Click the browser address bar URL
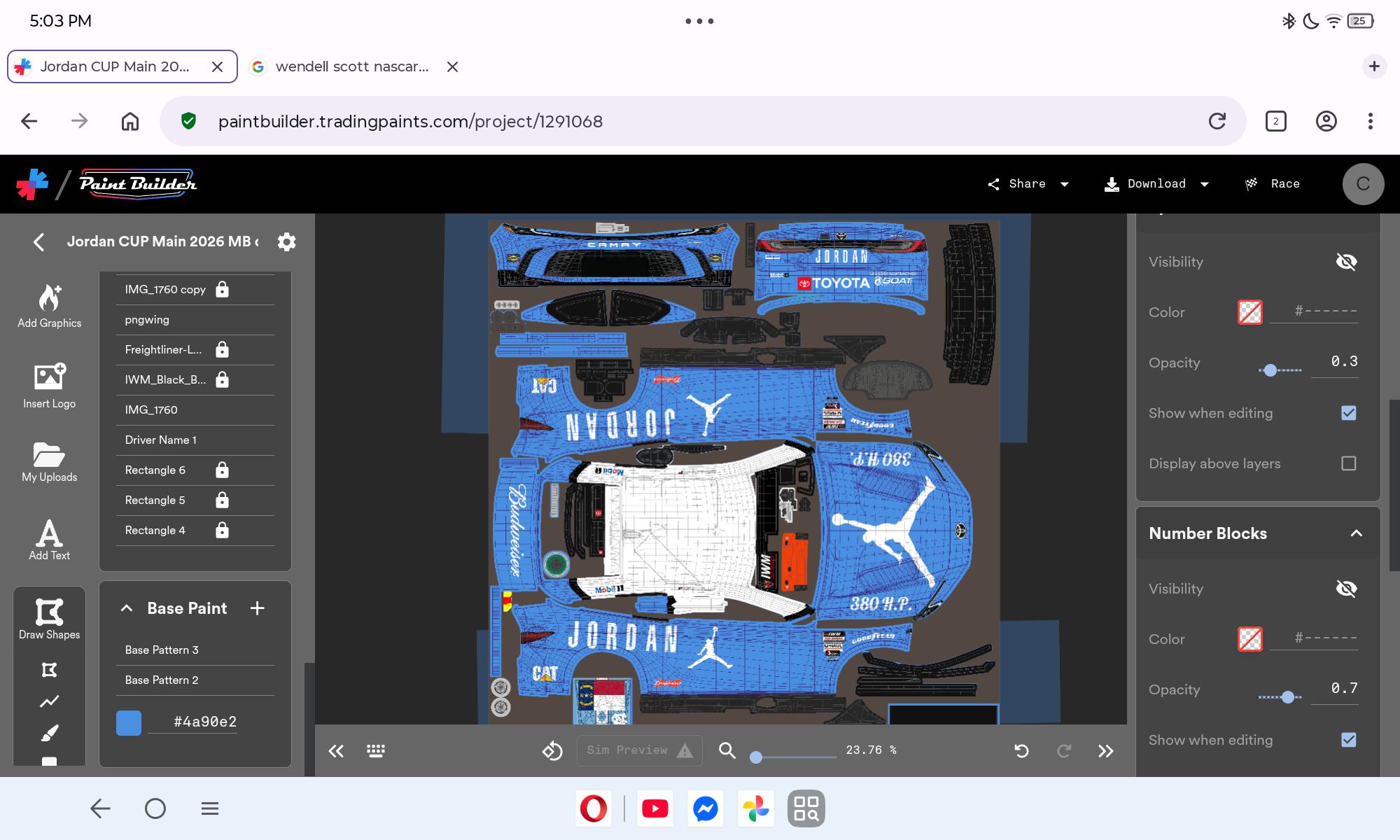This screenshot has width=1400, height=840. coord(410,121)
